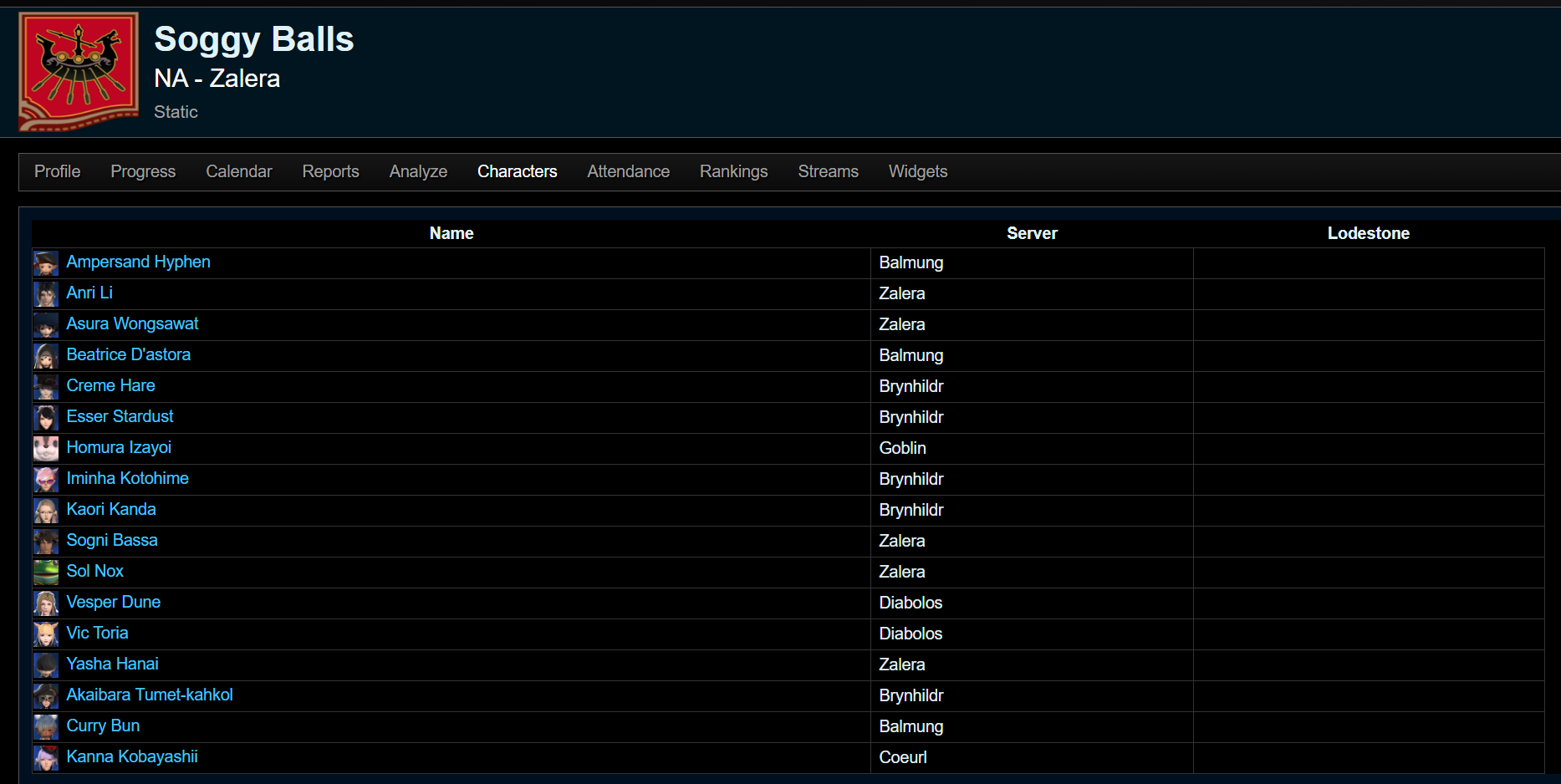The image size is (1561, 784).
Task: Click the Soggy Balls guild crest emblem
Action: (x=79, y=72)
